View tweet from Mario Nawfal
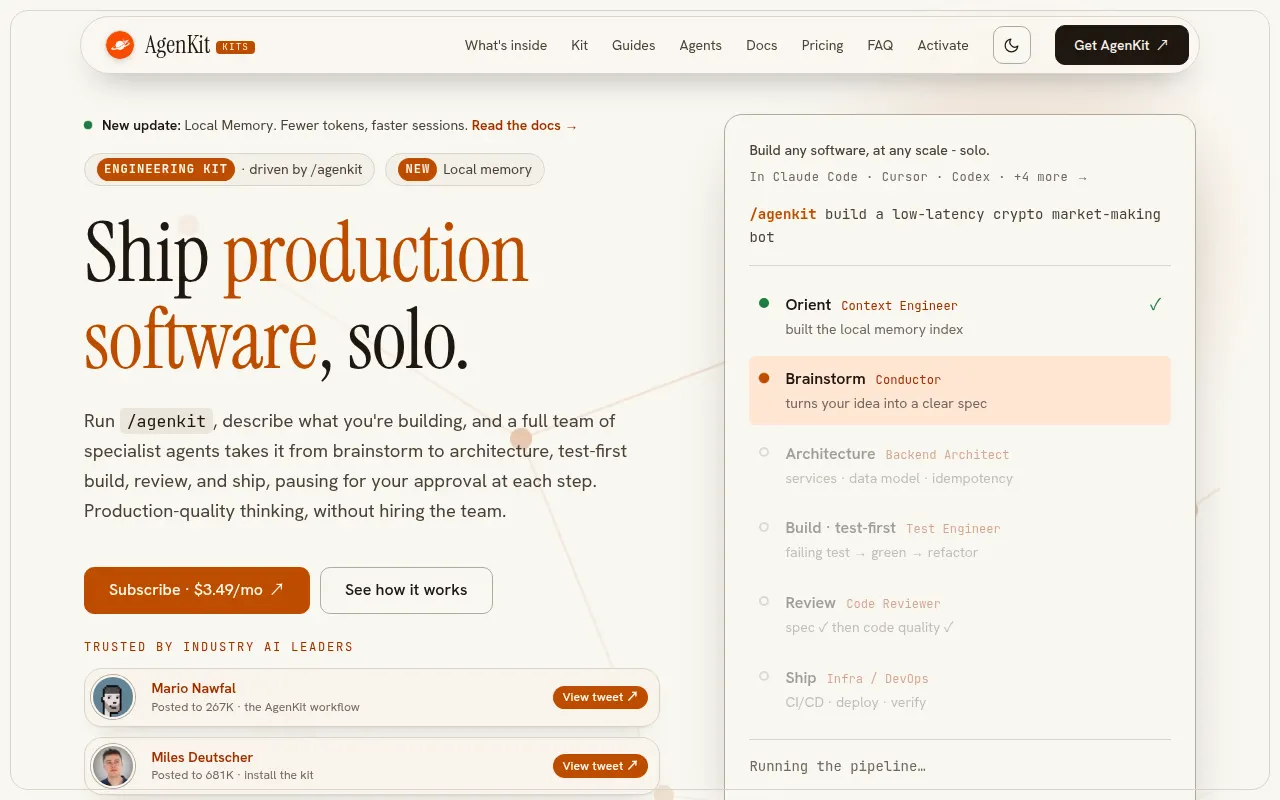Image resolution: width=1280 pixels, height=800 pixels. click(x=600, y=697)
